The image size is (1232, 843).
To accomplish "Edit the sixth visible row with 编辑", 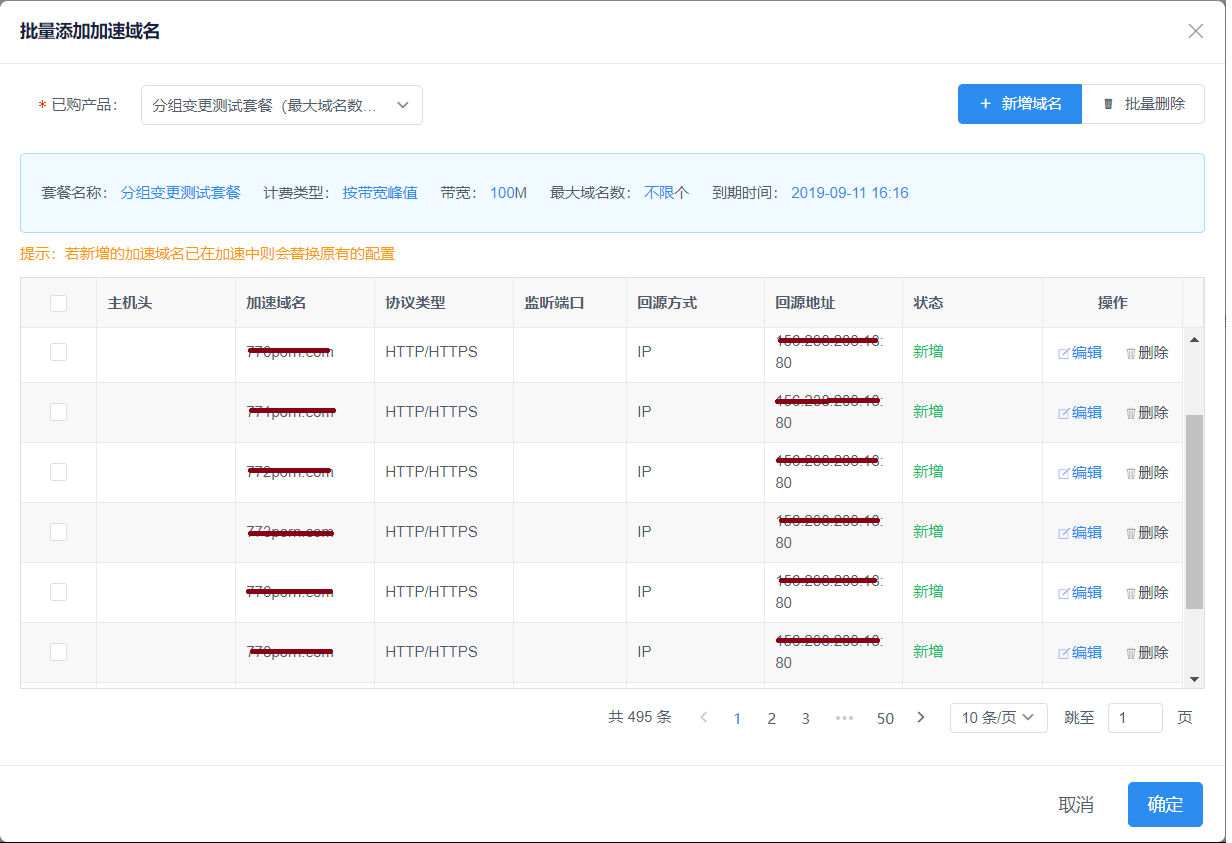I will click(x=1080, y=653).
